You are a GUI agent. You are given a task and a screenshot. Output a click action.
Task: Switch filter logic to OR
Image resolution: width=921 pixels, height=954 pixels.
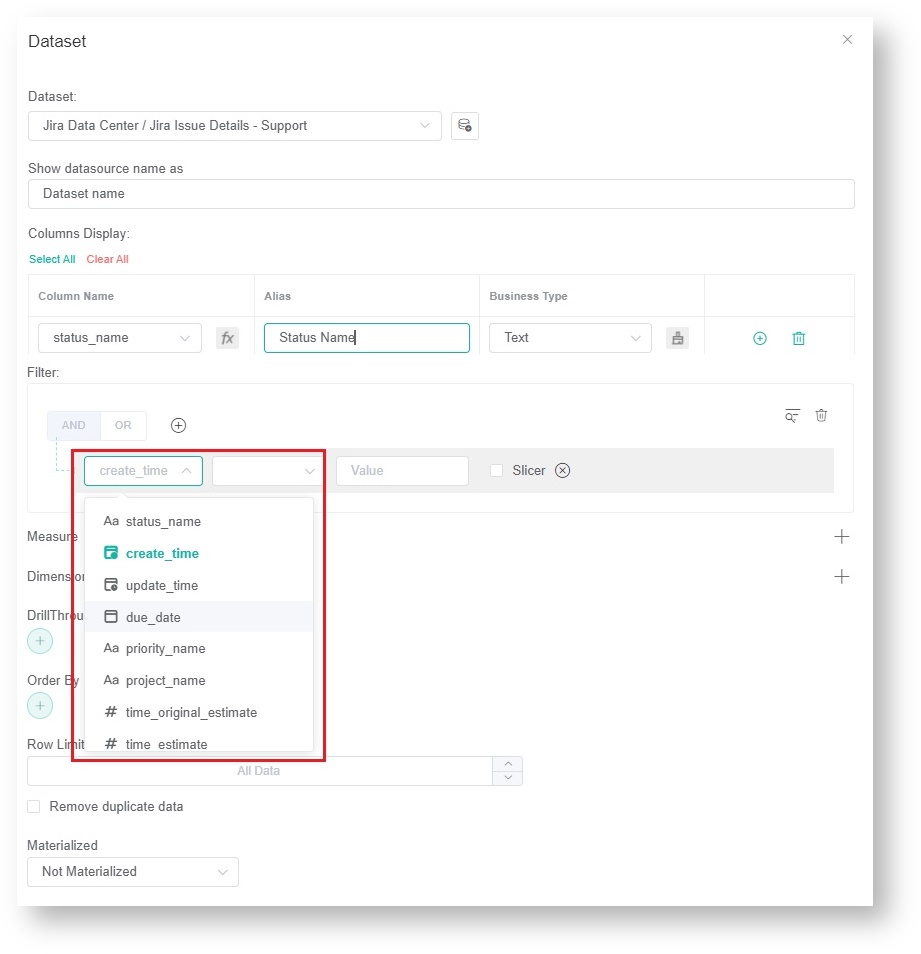[123, 425]
